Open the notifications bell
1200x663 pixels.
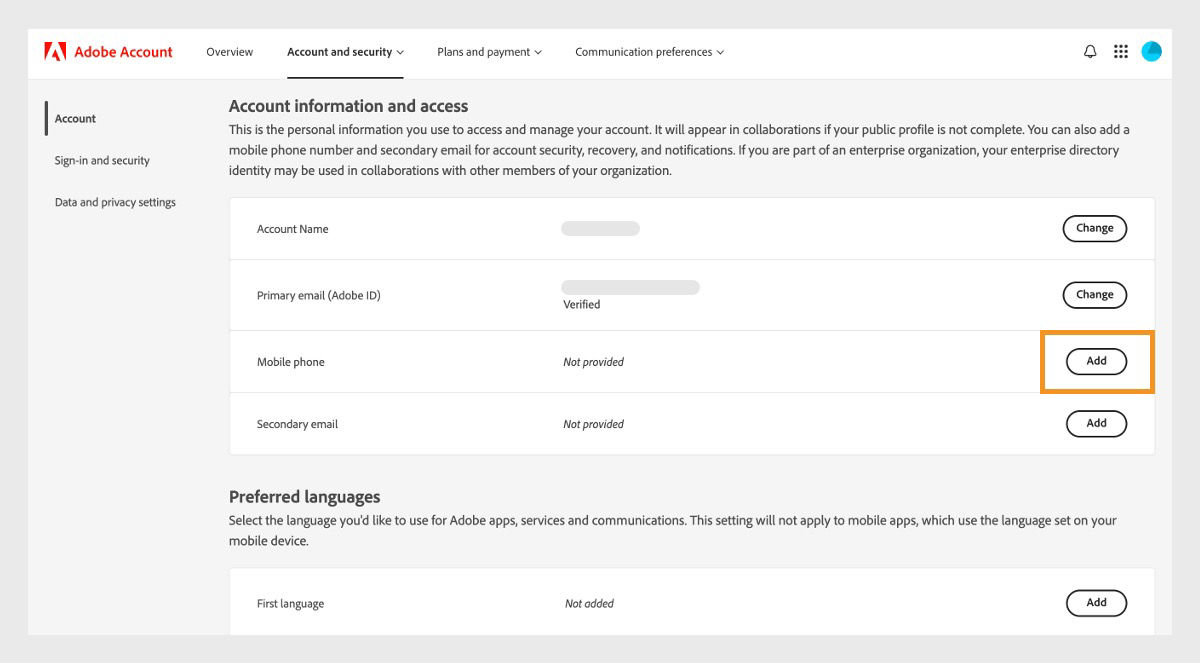click(1090, 52)
